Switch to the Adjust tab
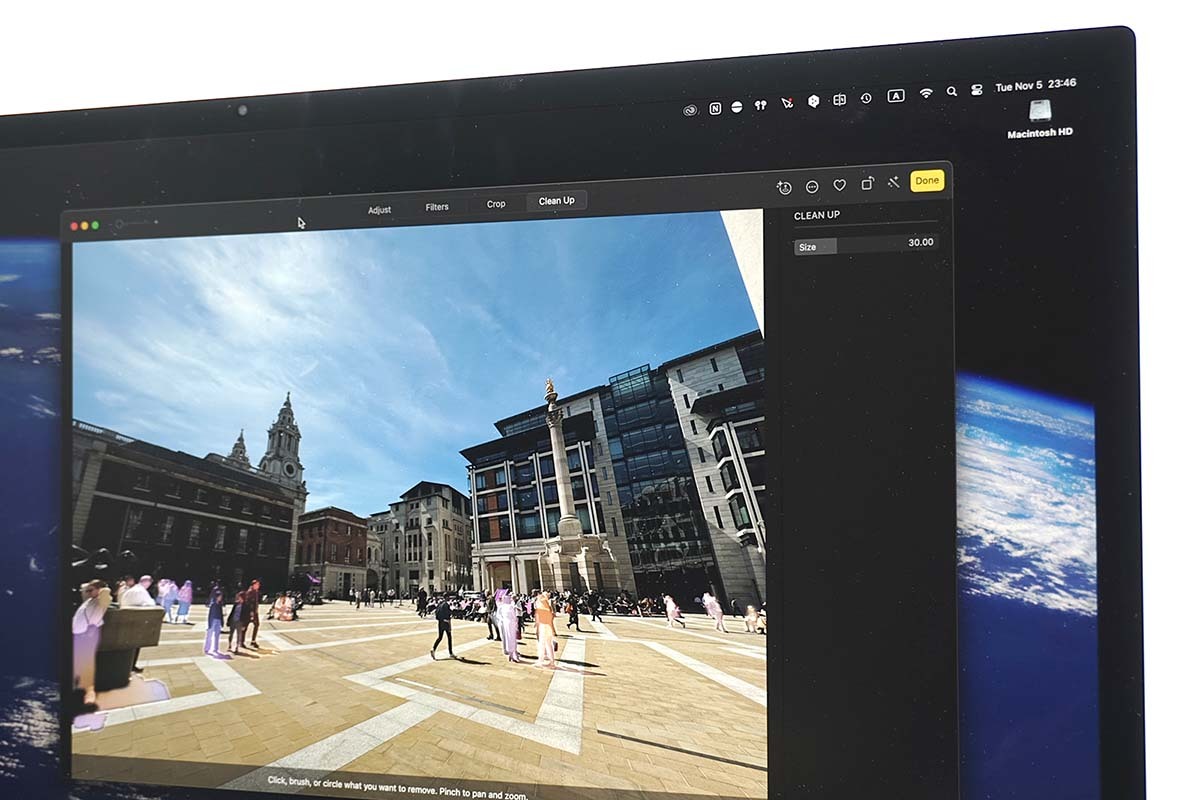The width and height of the screenshot is (1200, 800). coord(379,210)
